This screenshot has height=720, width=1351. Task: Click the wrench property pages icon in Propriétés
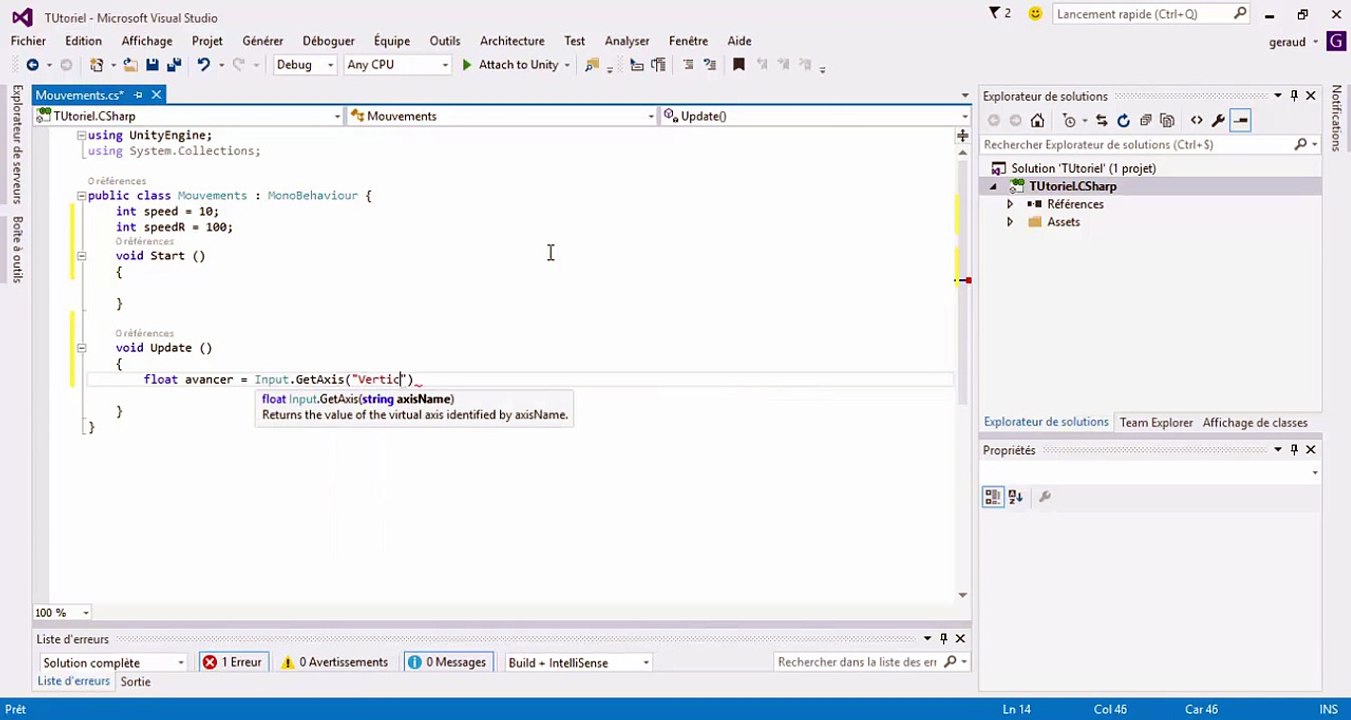(1045, 497)
